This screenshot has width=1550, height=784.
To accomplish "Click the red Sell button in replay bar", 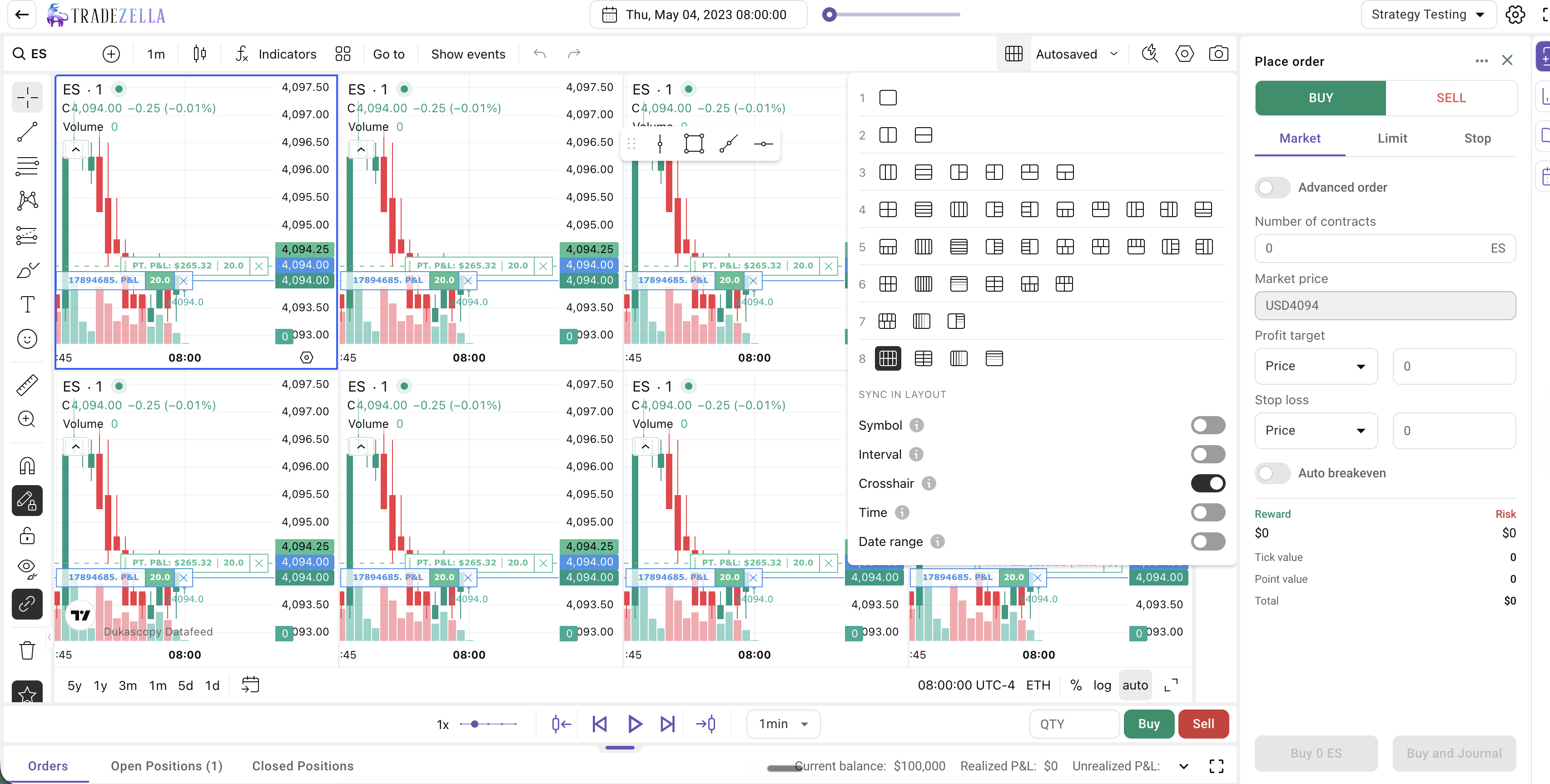I will [x=1203, y=724].
